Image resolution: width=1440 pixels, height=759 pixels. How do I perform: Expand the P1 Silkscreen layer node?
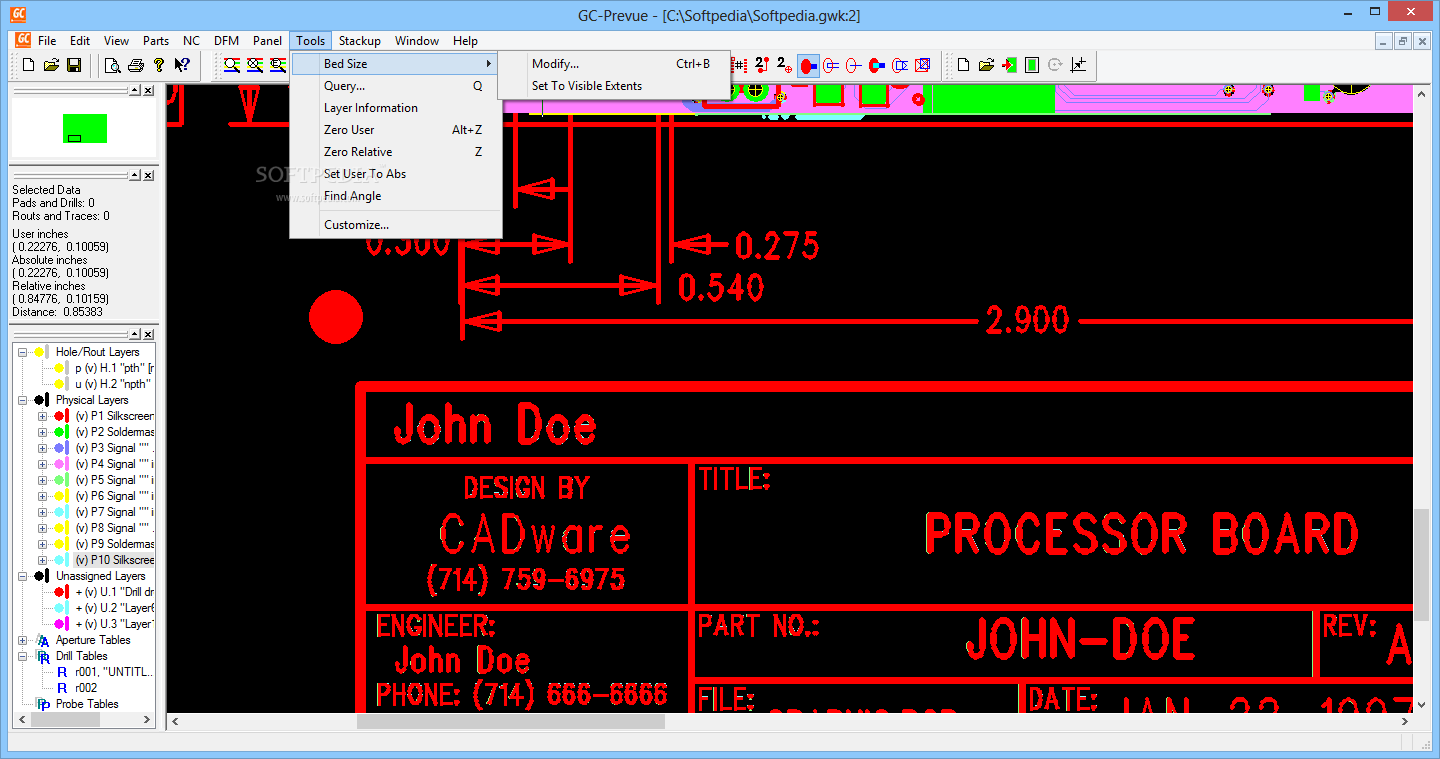pyautogui.click(x=42, y=416)
